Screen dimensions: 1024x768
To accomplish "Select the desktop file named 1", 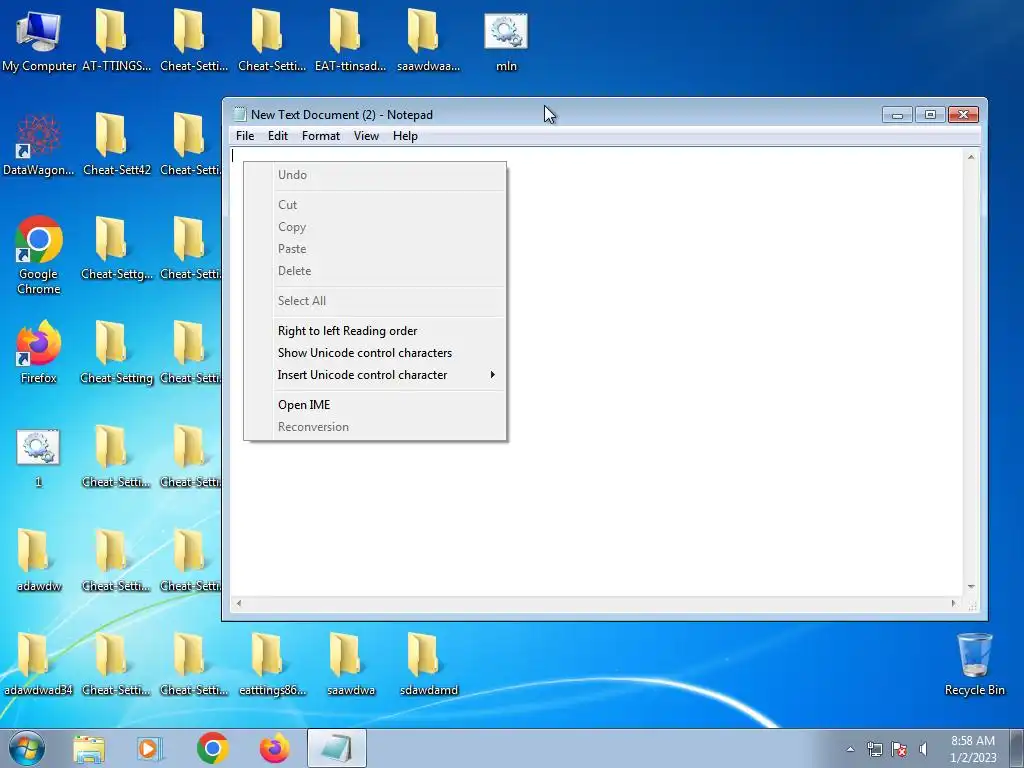I will coord(39,457).
